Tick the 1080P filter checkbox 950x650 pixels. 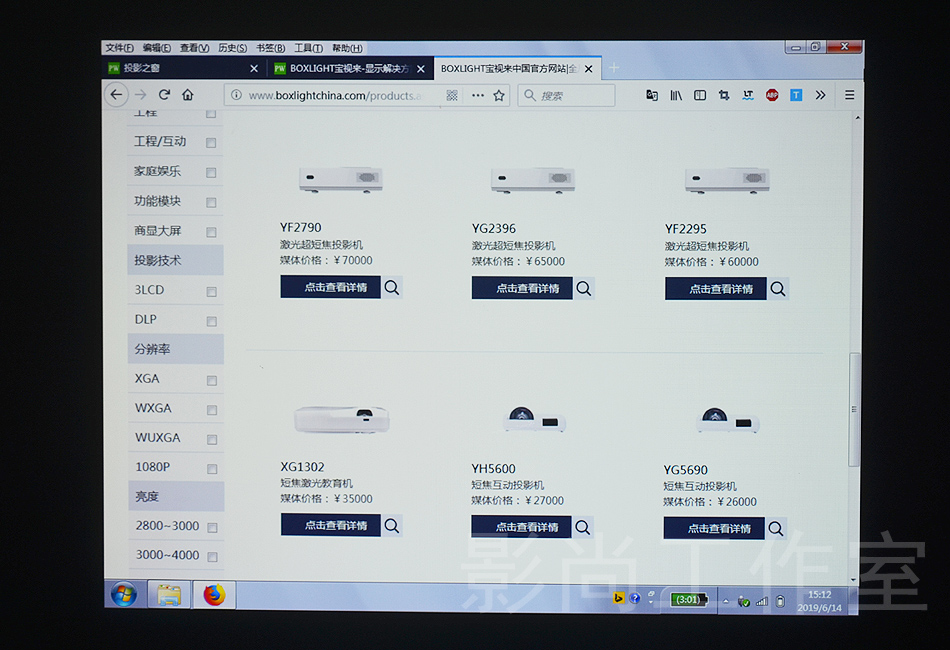211,469
